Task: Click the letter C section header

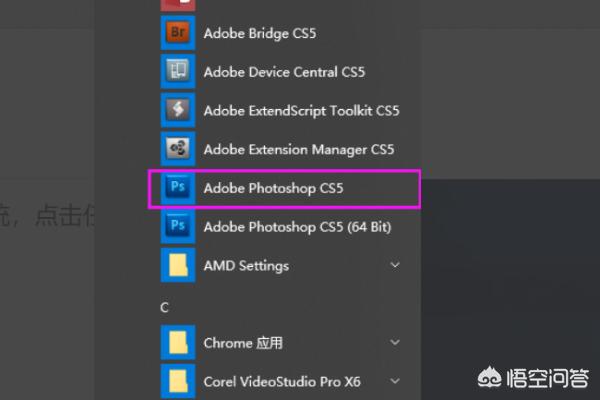Action: pos(165,307)
